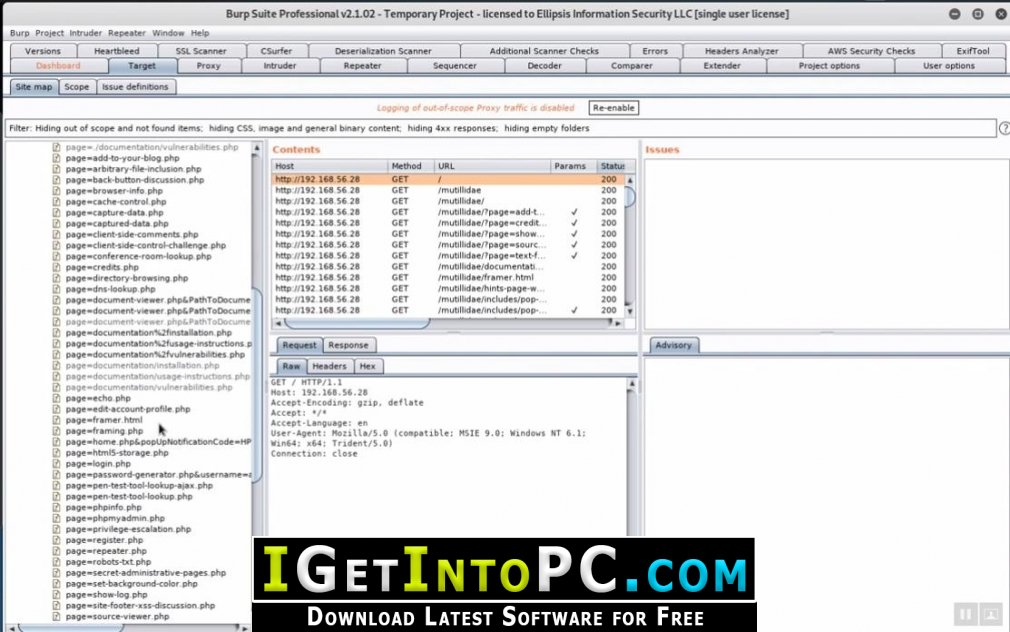Switch to the Scope sub-tab
1010x632 pixels.
coord(77,87)
